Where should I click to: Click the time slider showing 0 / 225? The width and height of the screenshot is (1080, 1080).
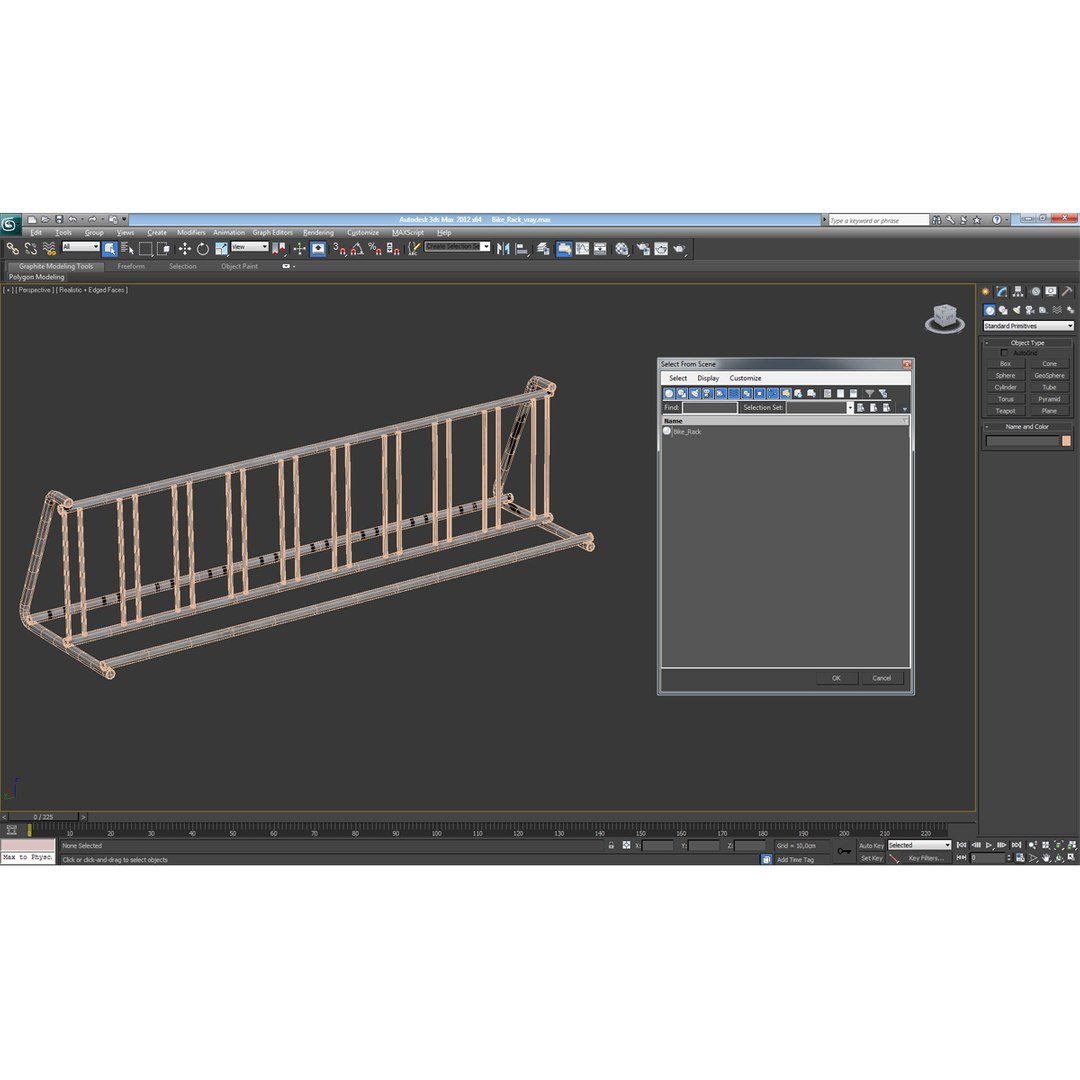43,817
